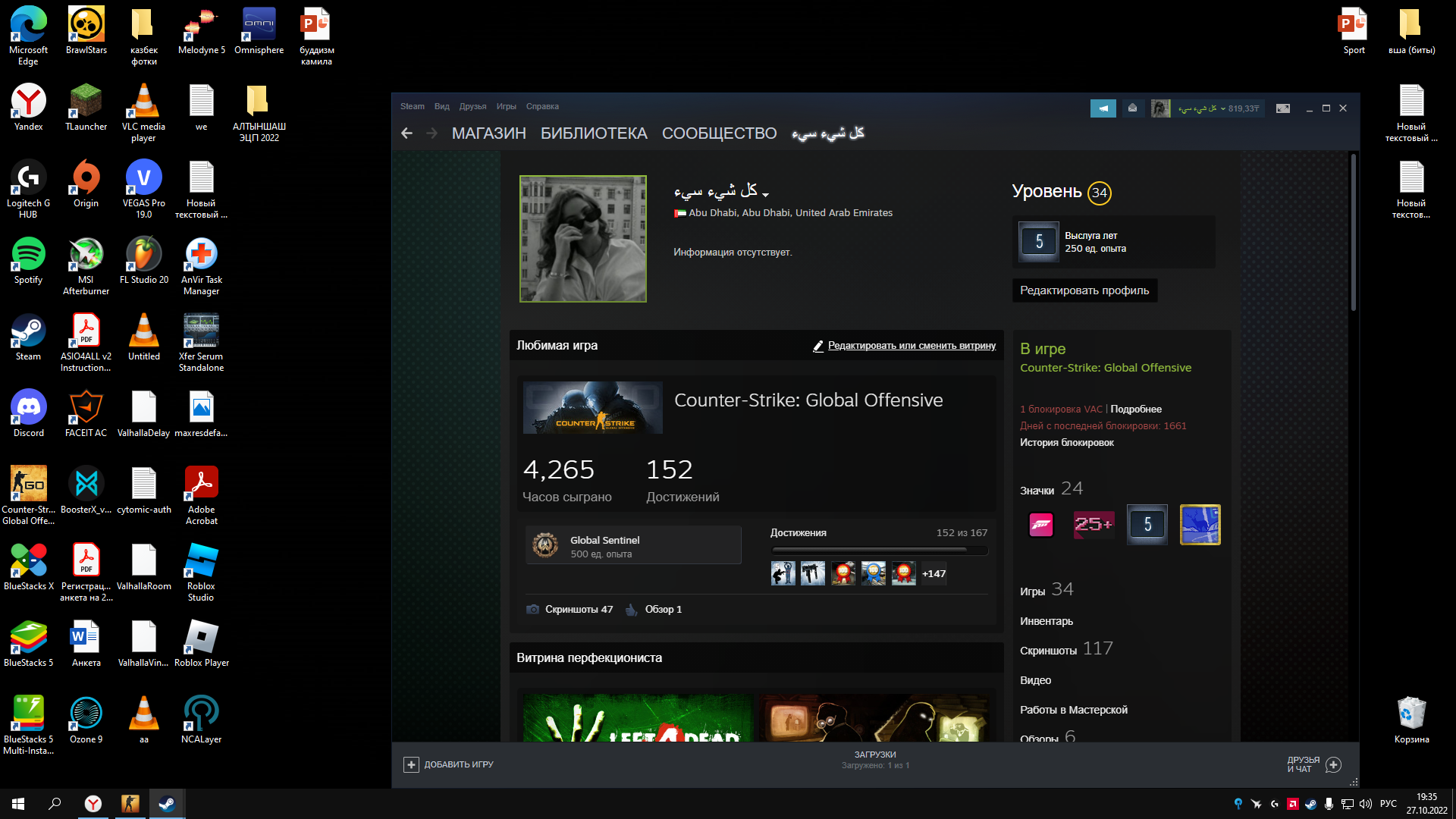
Task: Click the achievements progress bar
Action: (879, 550)
